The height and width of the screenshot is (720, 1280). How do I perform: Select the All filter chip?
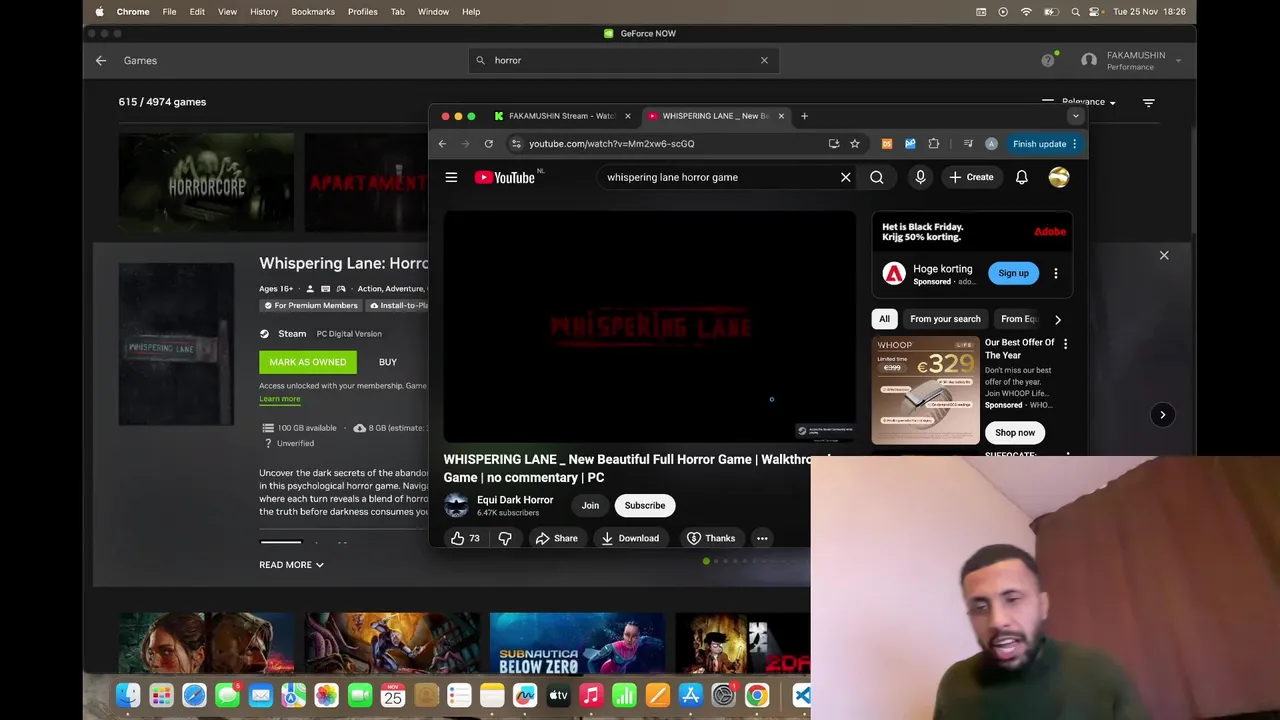tap(884, 319)
